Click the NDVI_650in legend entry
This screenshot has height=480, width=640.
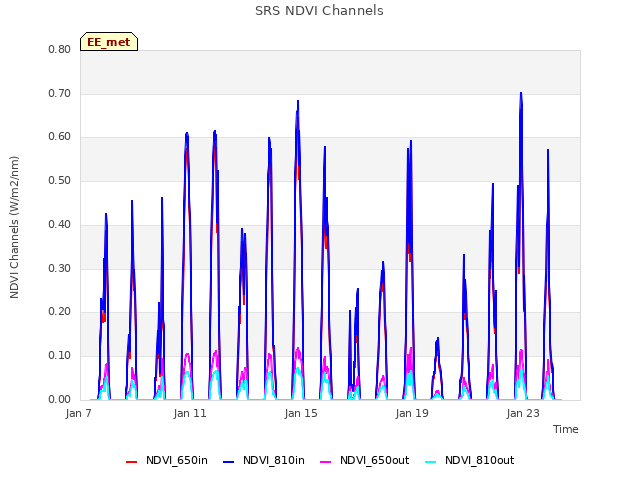coord(167,460)
